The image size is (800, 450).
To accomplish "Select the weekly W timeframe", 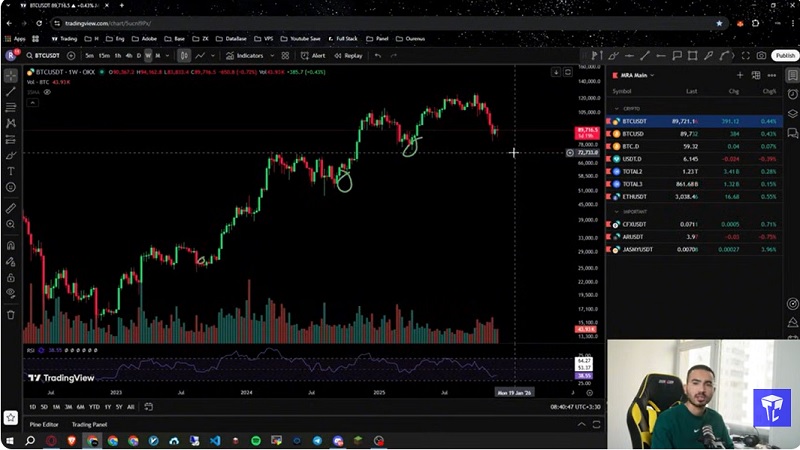I will (x=148, y=56).
